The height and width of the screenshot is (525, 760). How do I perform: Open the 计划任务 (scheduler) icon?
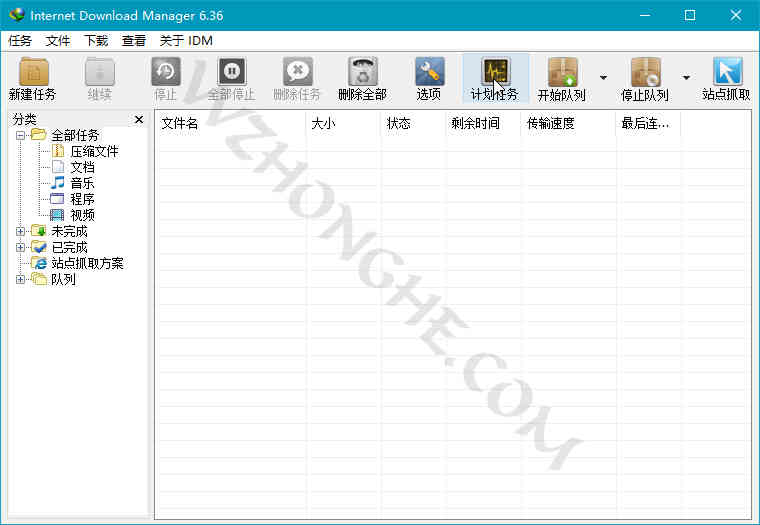(495, 72)
